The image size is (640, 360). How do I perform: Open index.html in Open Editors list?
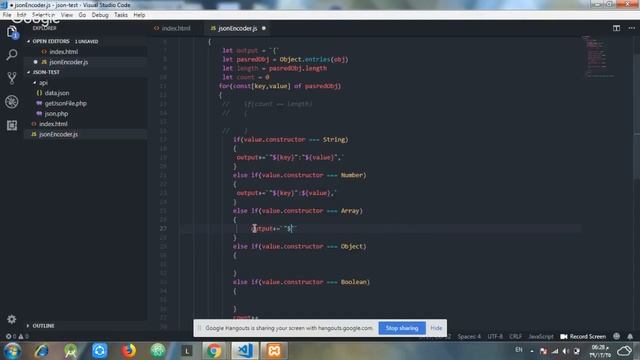click(86, 52)
